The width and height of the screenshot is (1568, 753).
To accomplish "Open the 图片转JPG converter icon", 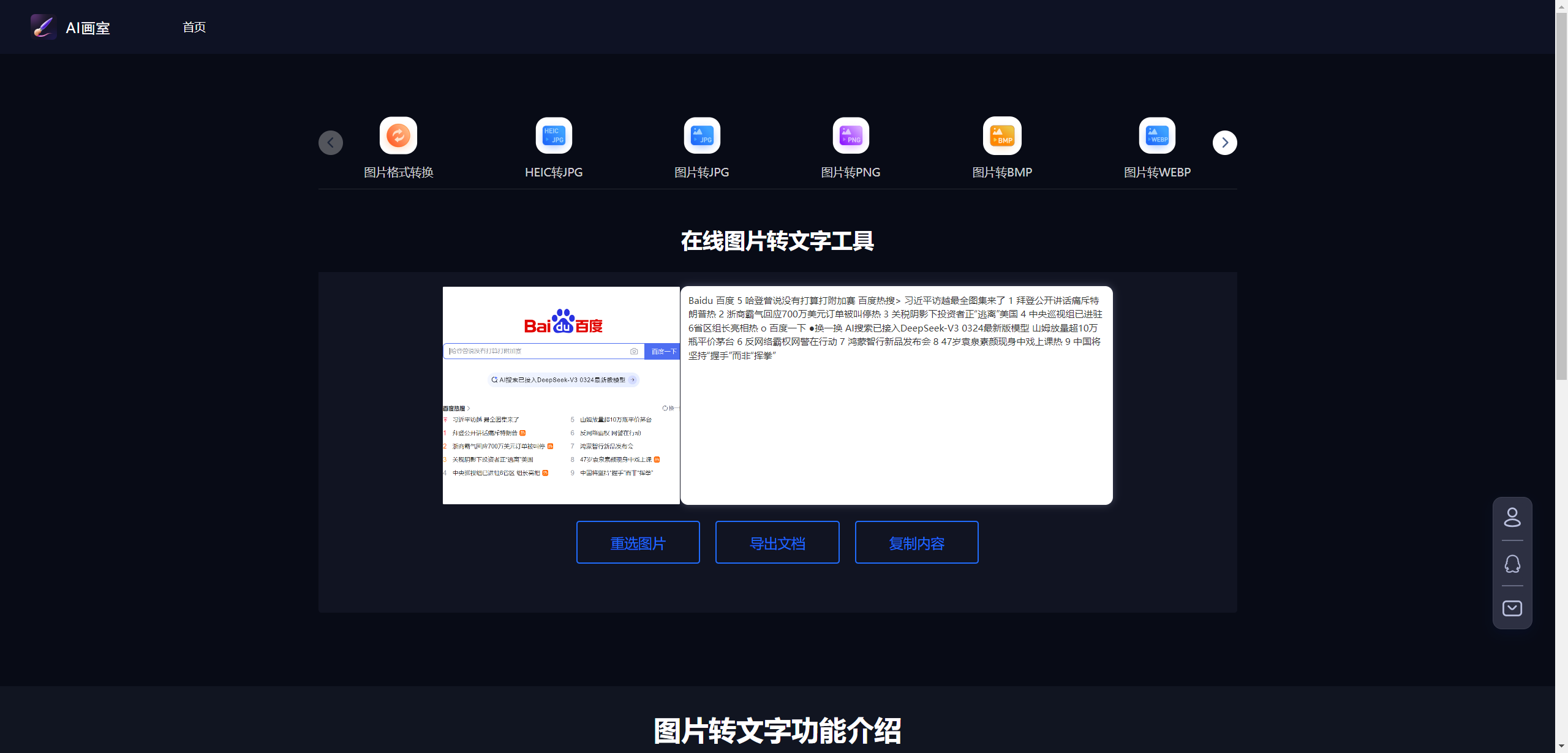I will click(x=702, y=135).
